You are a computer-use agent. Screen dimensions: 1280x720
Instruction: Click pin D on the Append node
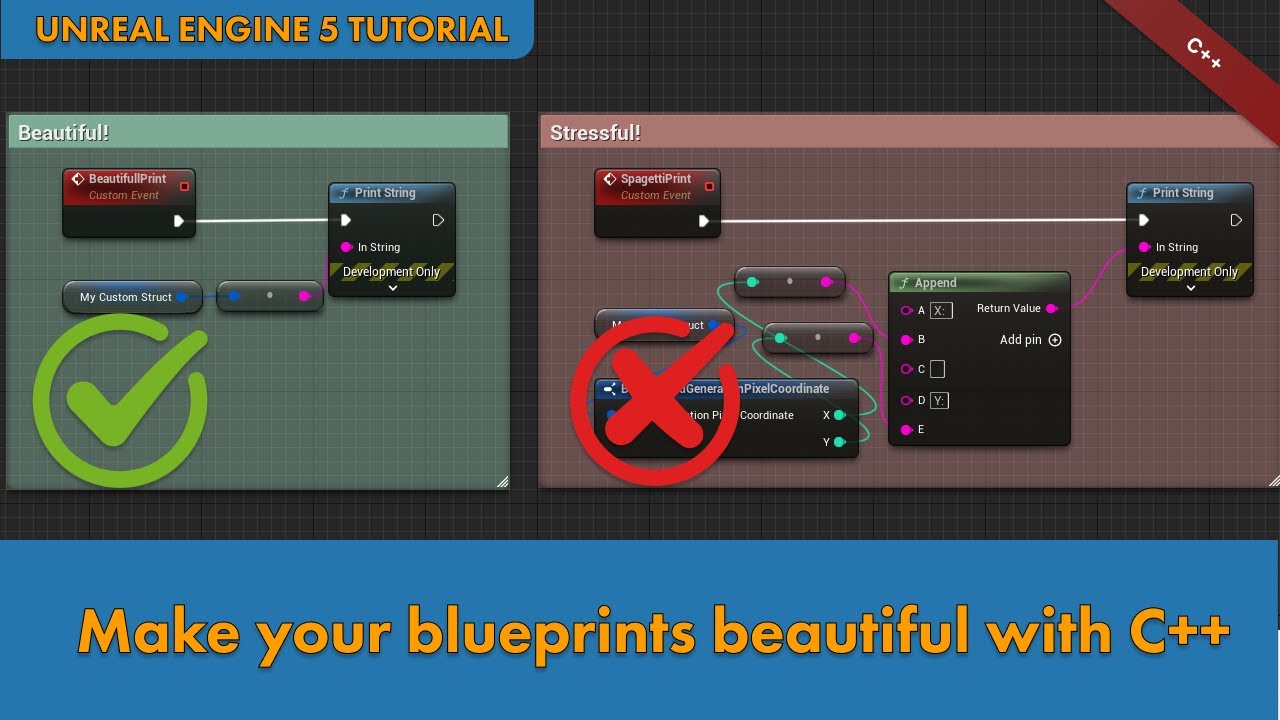907,400
